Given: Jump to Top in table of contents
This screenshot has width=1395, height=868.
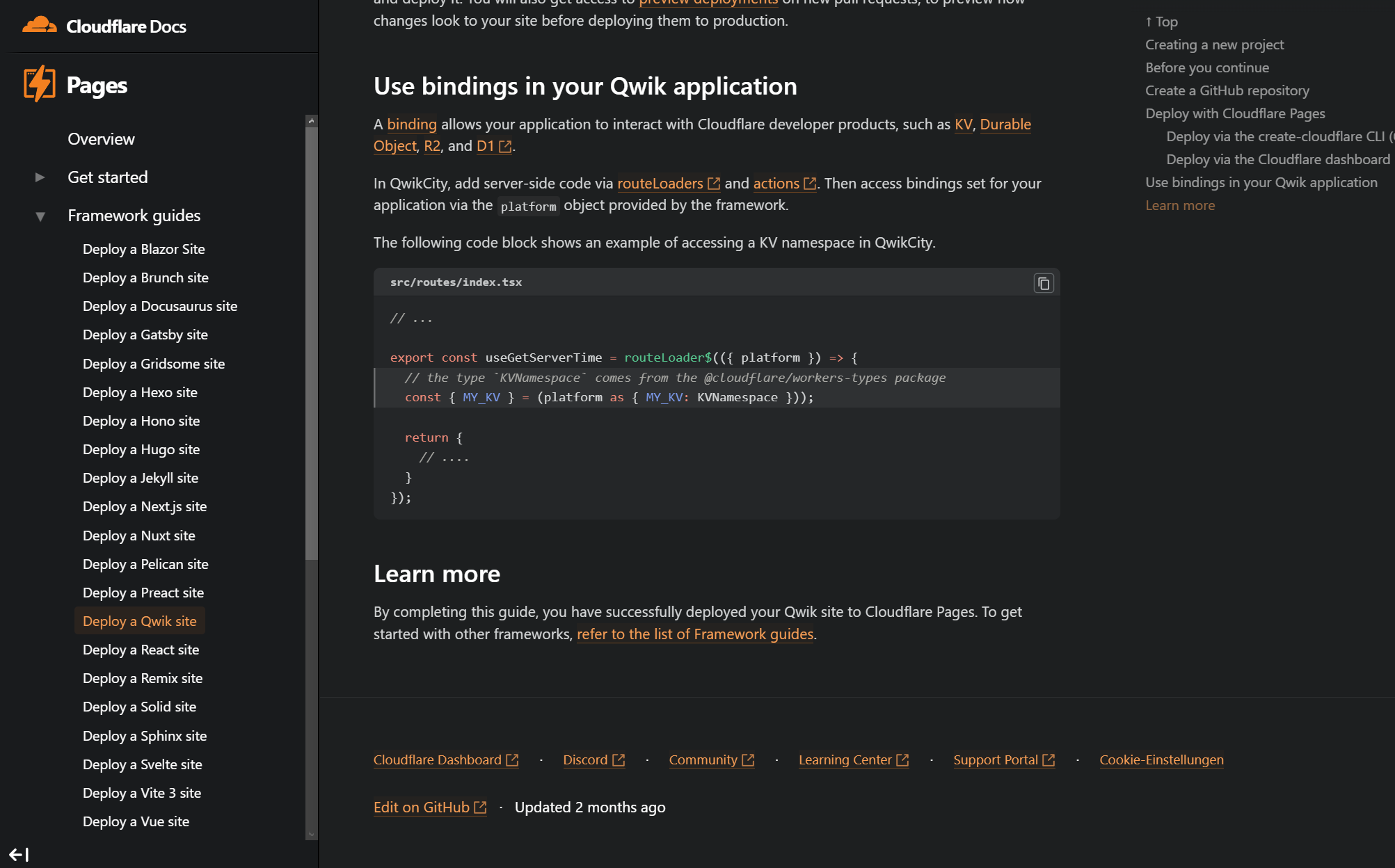Looking at the screenshot, I should (1161, 22).
